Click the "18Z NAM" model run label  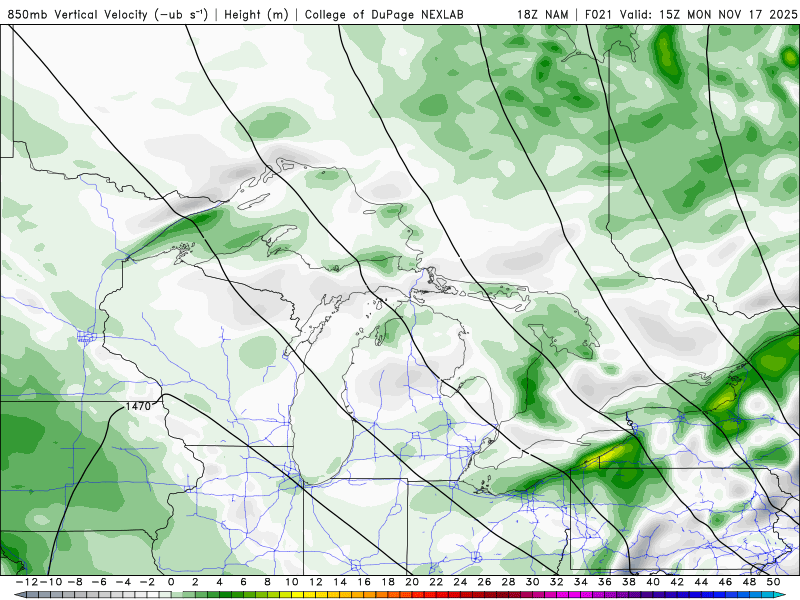pos(542,14)
